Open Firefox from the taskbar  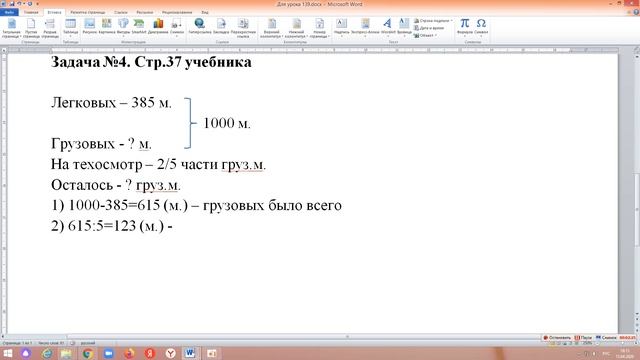pos(129,353)
